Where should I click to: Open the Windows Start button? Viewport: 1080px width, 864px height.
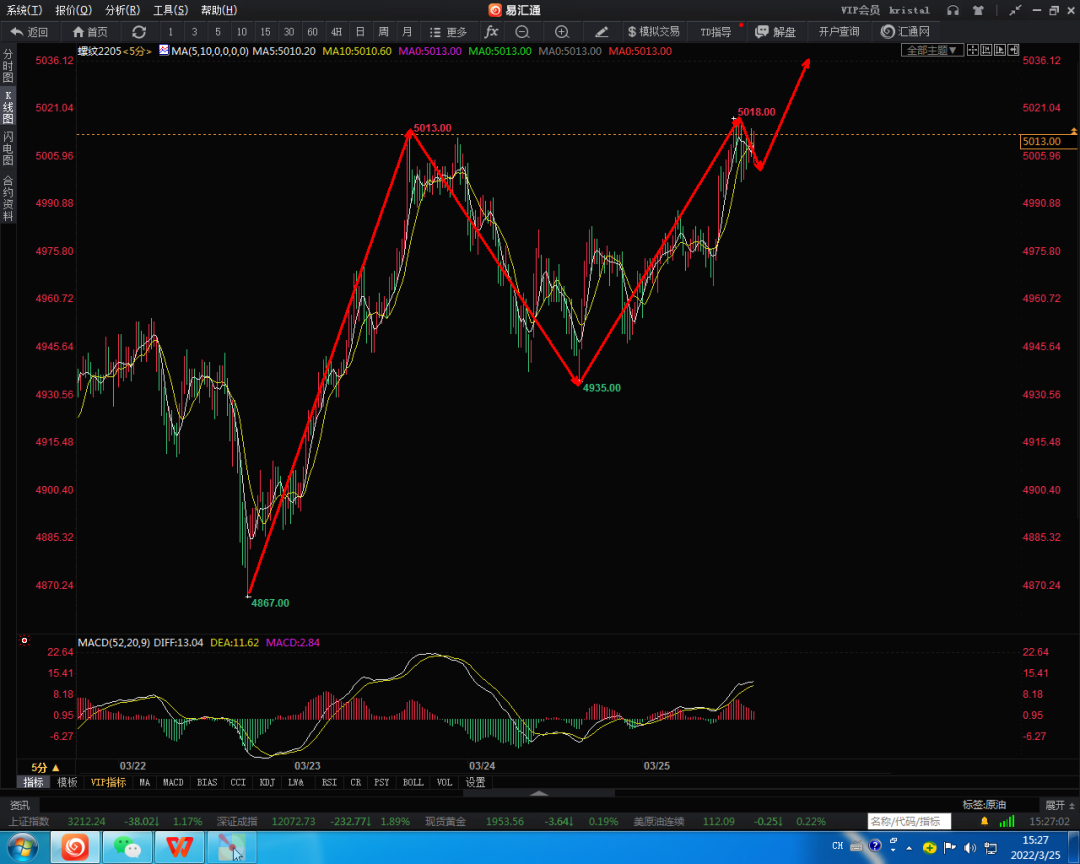coord(22,847)
